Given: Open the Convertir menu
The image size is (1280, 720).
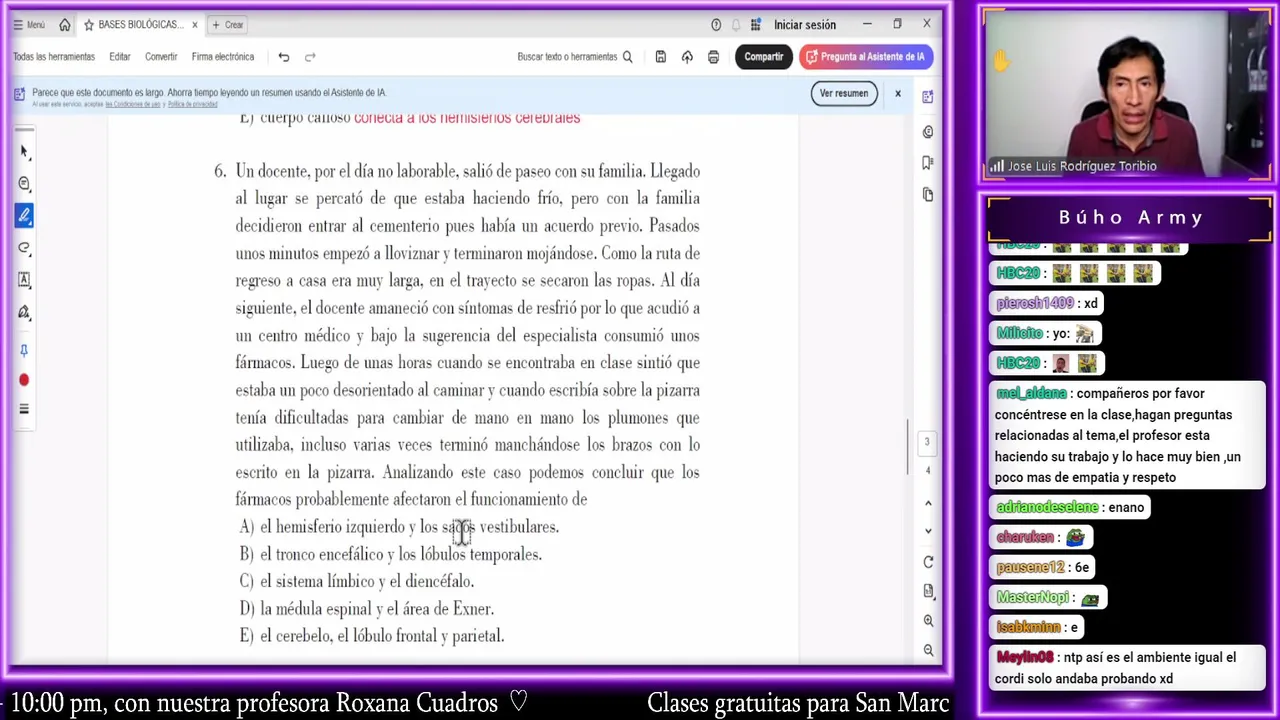Looking at the screenshot, I should pos(161,57).
